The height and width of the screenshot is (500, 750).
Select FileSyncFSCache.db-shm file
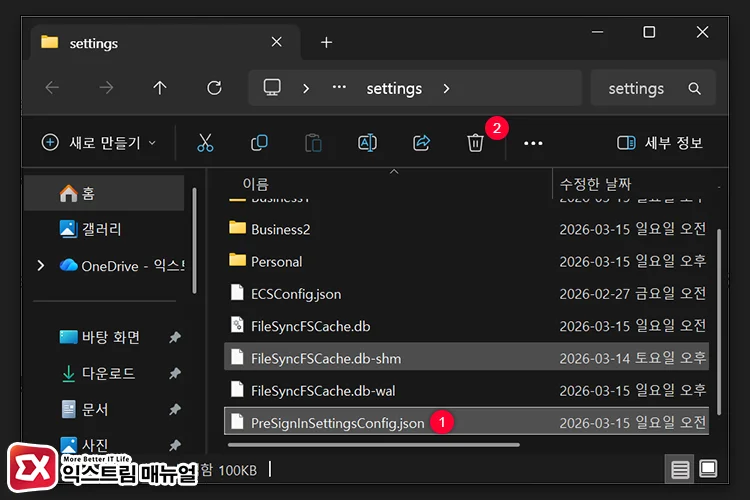click(466, 358)
